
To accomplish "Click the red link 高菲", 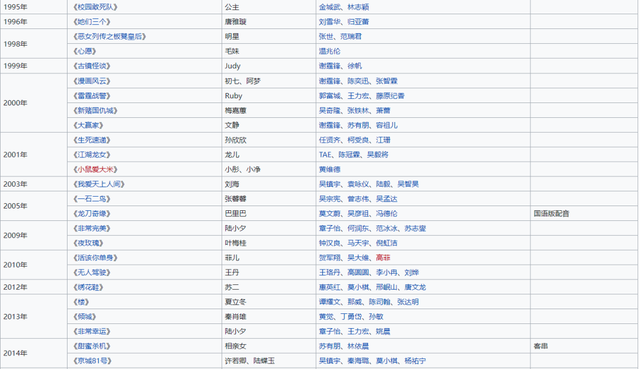I will 383,258.
